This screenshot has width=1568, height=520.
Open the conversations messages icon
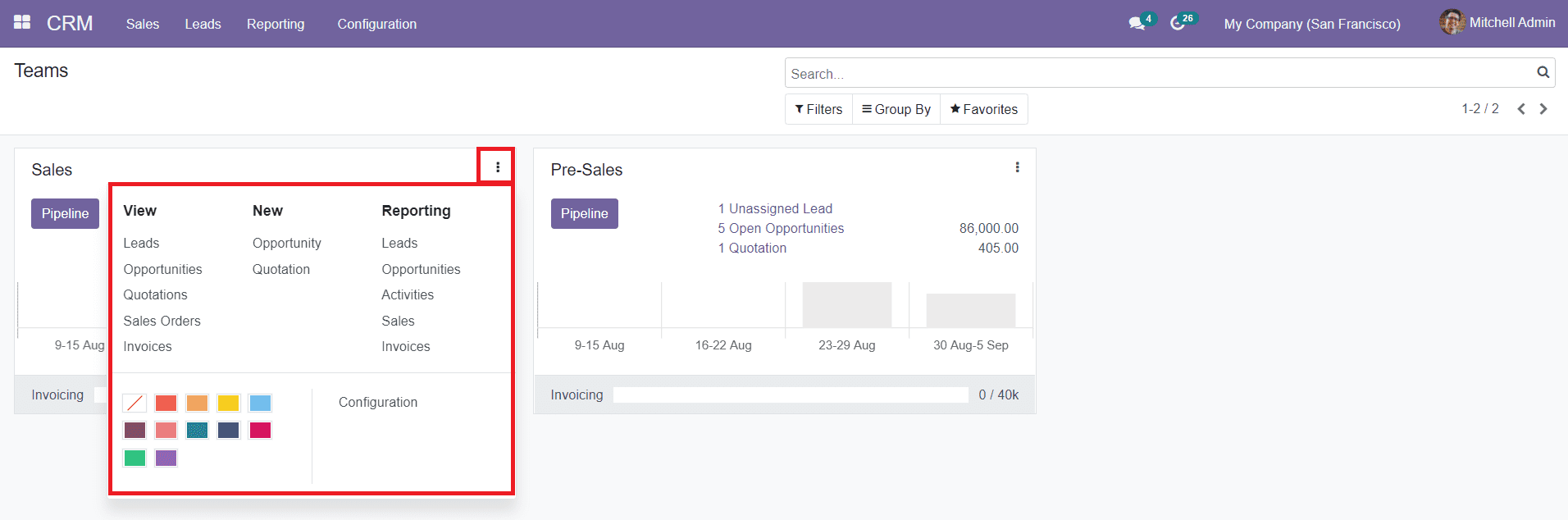[1136, 24]
